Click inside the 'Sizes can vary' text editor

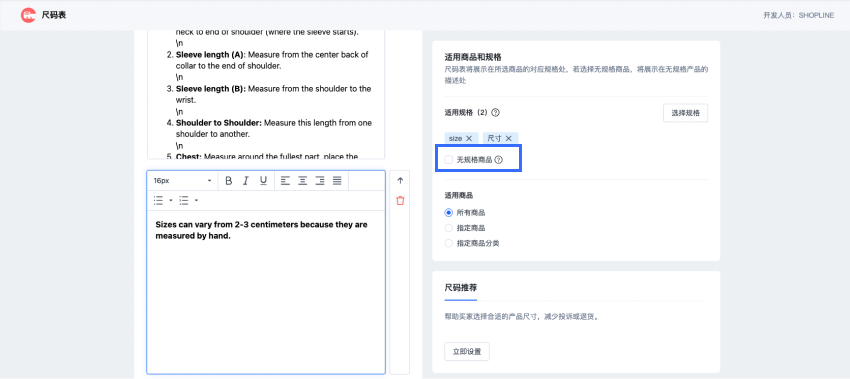coord(266,292)
